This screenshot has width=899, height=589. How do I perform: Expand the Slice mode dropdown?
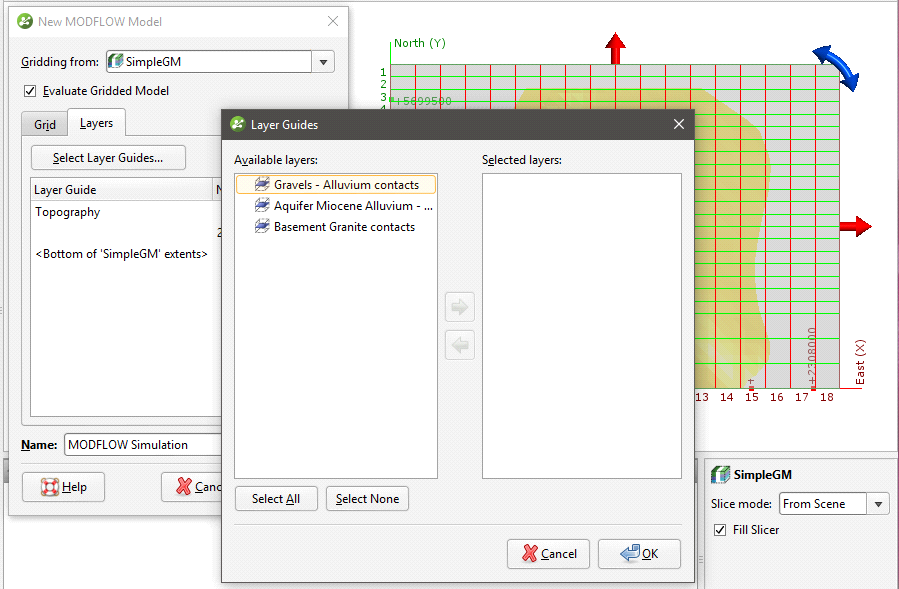click(878, 504)
